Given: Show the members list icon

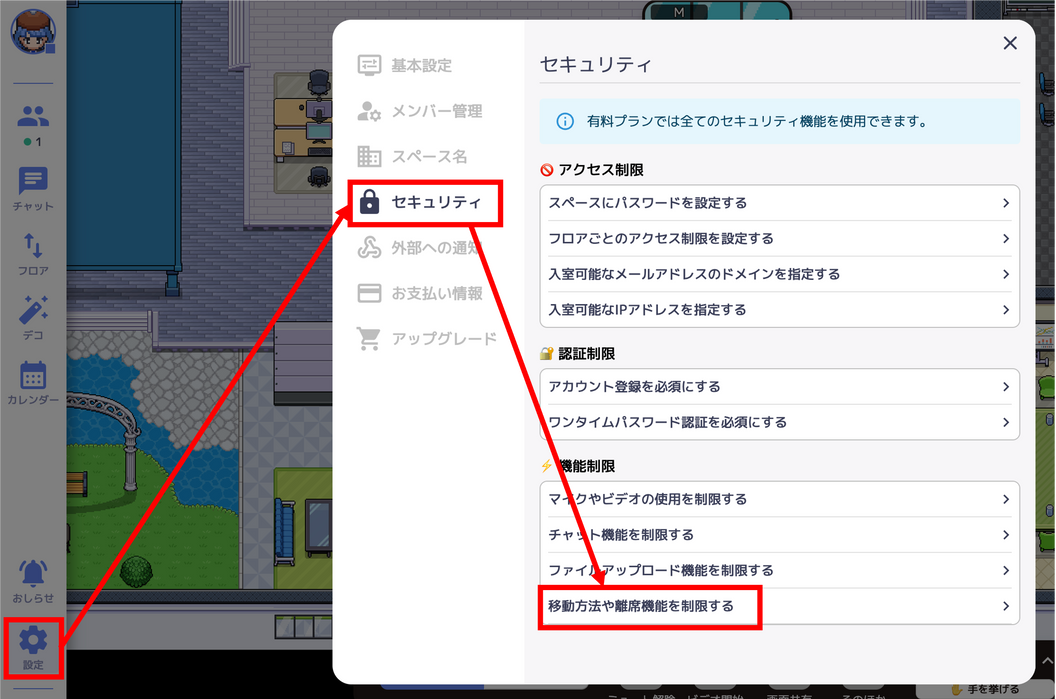Looking at the screenshot, I should (33, 116).
